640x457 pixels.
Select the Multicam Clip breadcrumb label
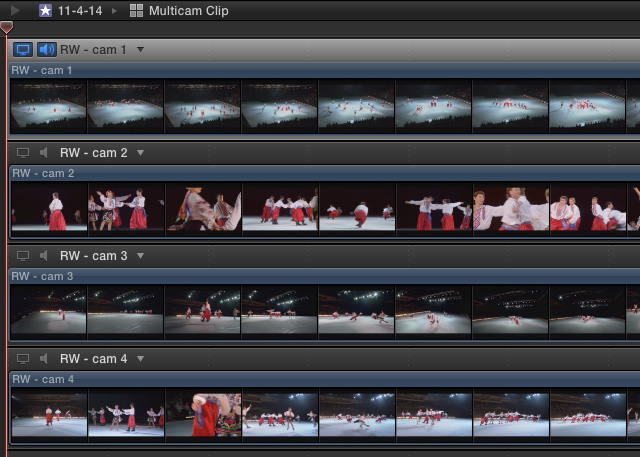pyautogui.click(x=189, y=11)
